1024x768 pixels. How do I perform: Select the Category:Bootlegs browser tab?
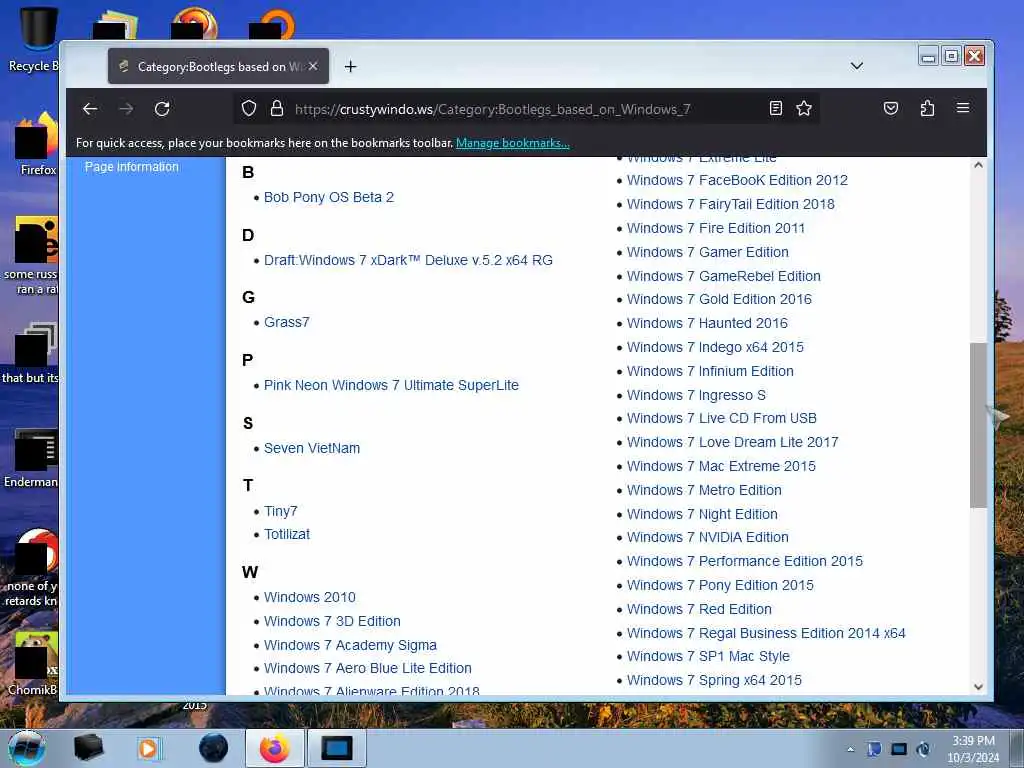pyautogui.click(x=218, y=66)
